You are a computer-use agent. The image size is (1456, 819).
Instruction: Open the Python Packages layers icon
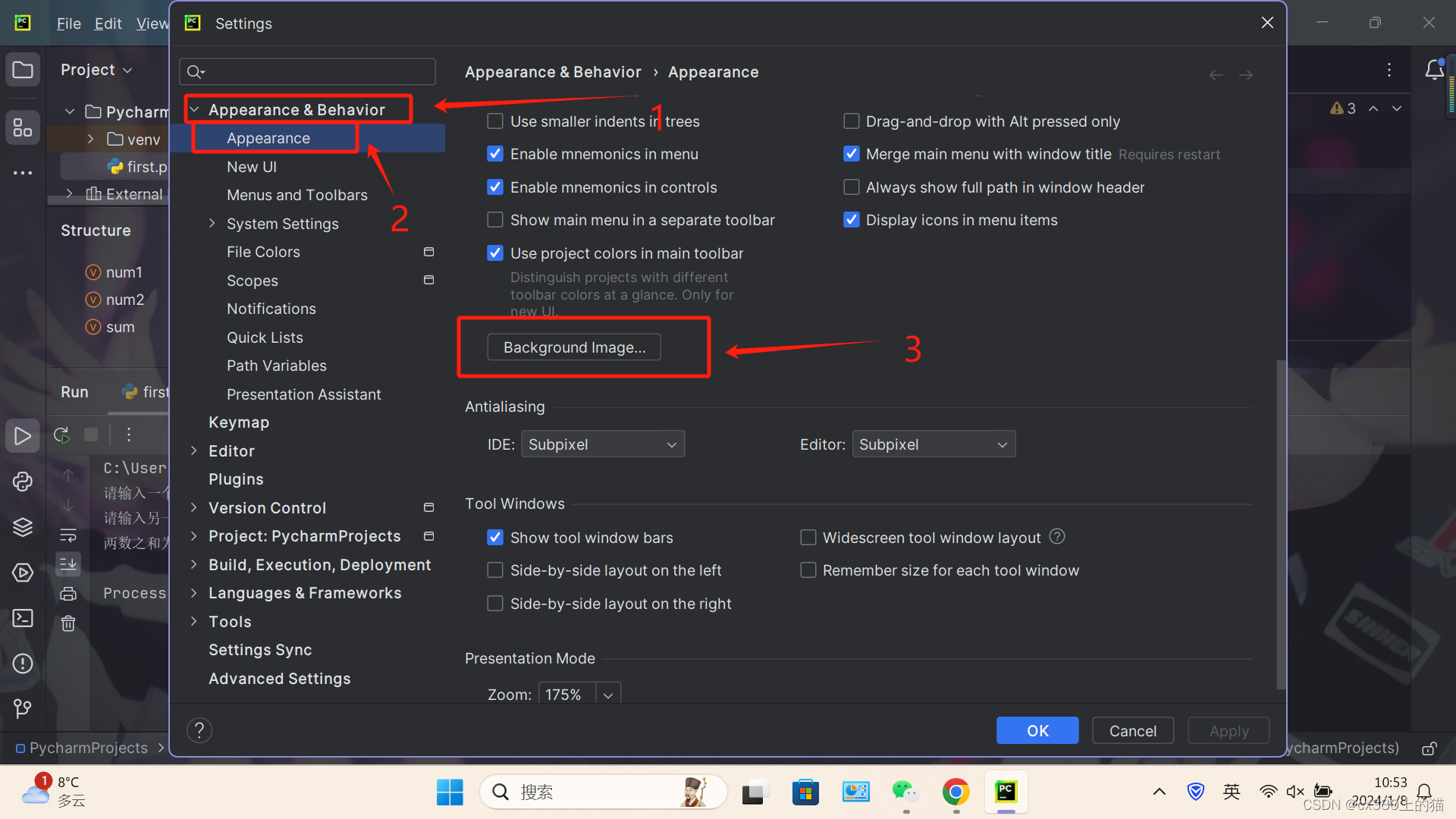[x=23, y=527]
